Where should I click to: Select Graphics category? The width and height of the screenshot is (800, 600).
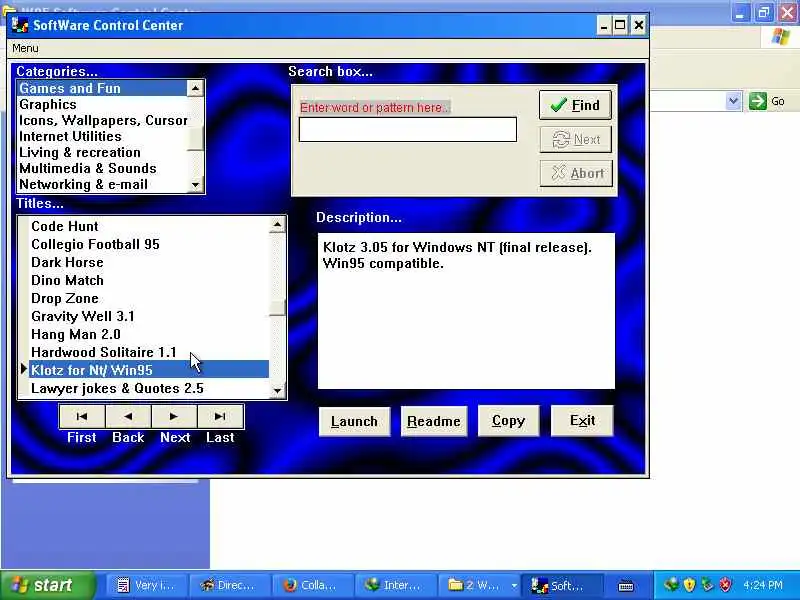pos(103,105)
